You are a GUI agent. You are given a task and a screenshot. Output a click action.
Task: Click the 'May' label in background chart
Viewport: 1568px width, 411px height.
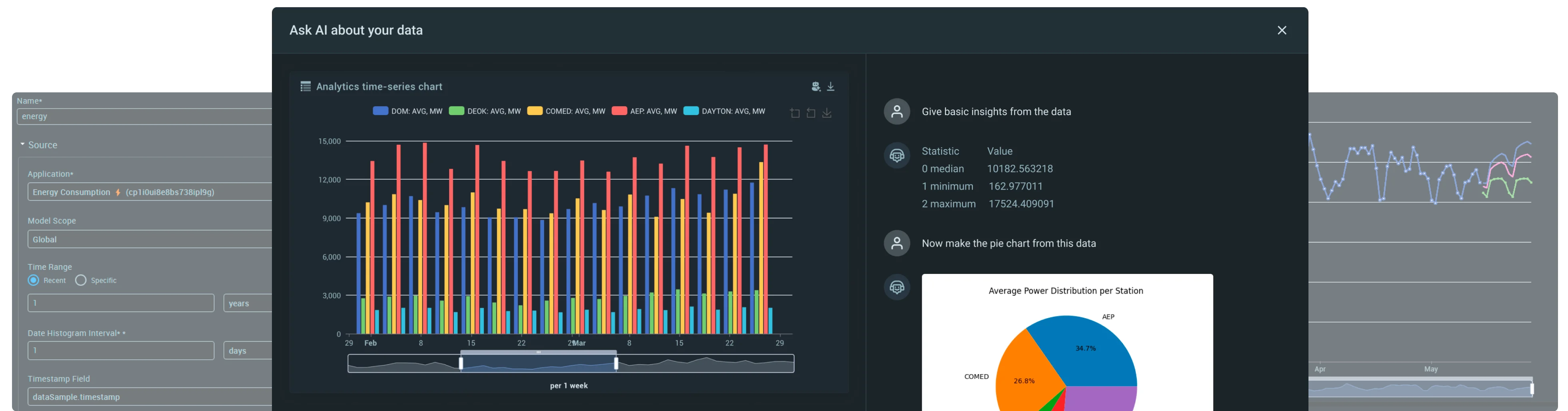coord(1430,369)
